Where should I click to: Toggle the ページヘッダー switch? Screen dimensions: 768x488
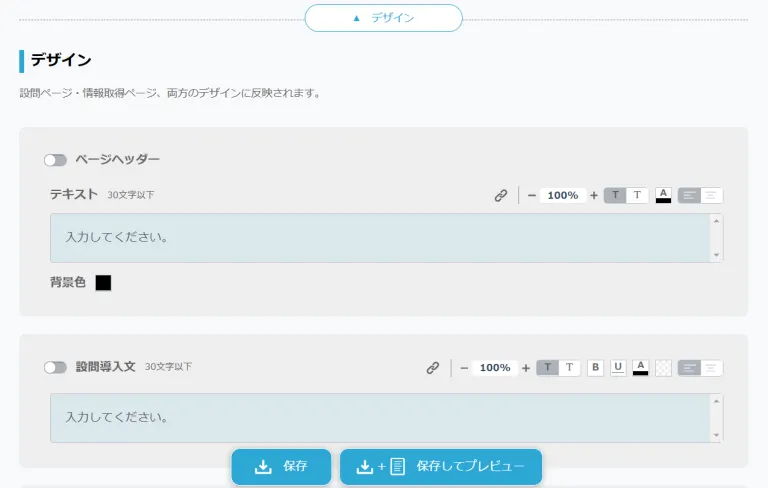click(55, 160)
